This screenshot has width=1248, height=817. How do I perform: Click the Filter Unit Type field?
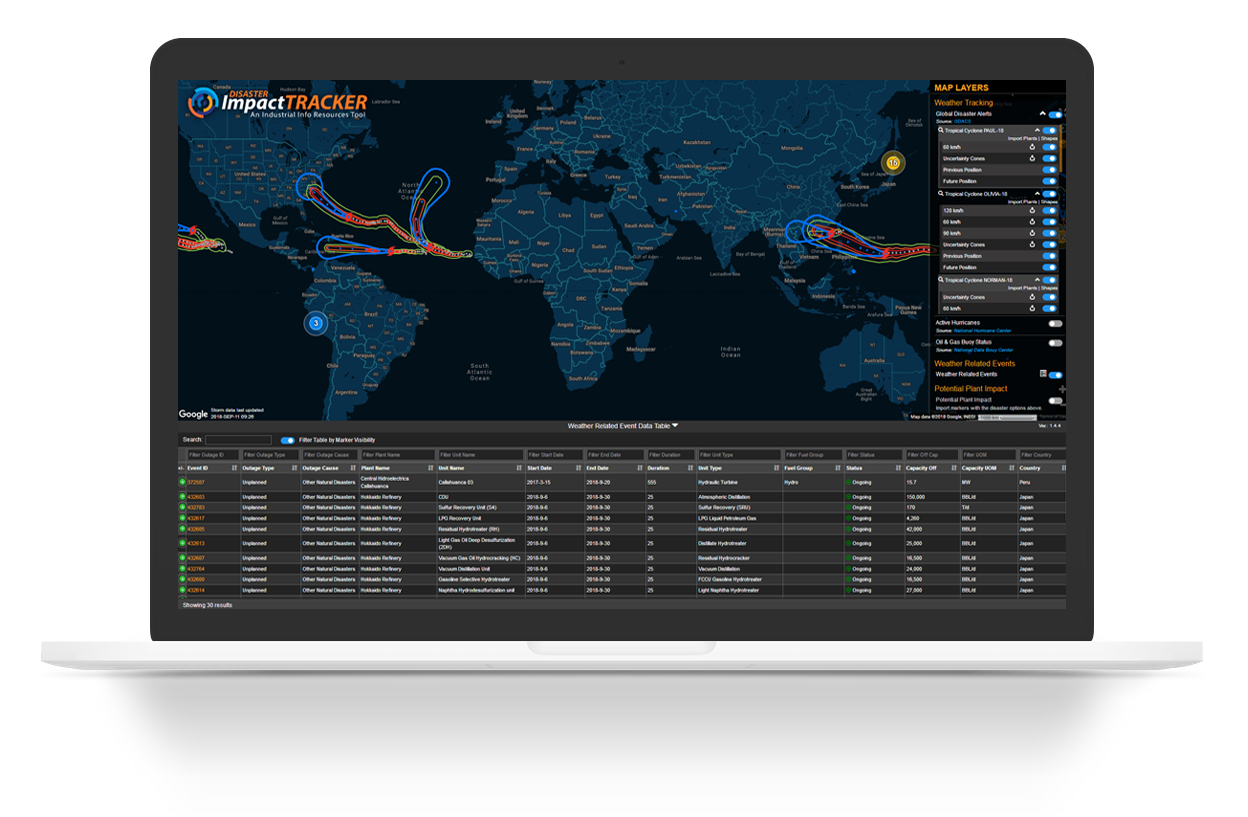[x=740, y=455]
